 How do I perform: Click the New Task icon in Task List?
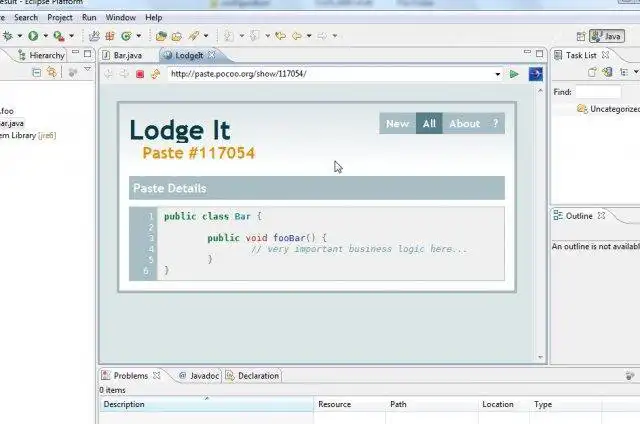click(x=592, y=72)
